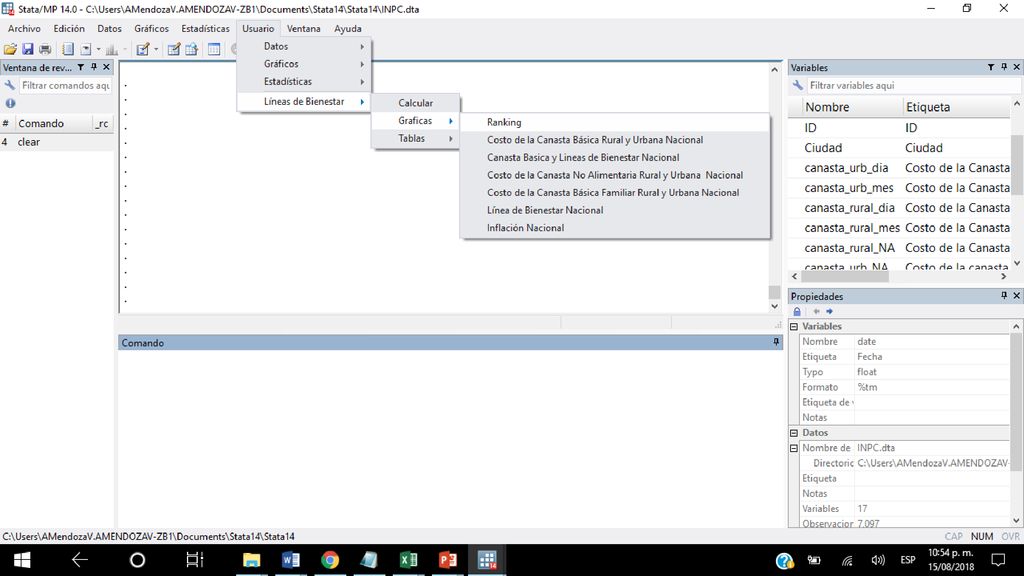Expand Datos submenu under Usuario
Viewport: 1024px width, 576px height.
(x=304, y=46)
